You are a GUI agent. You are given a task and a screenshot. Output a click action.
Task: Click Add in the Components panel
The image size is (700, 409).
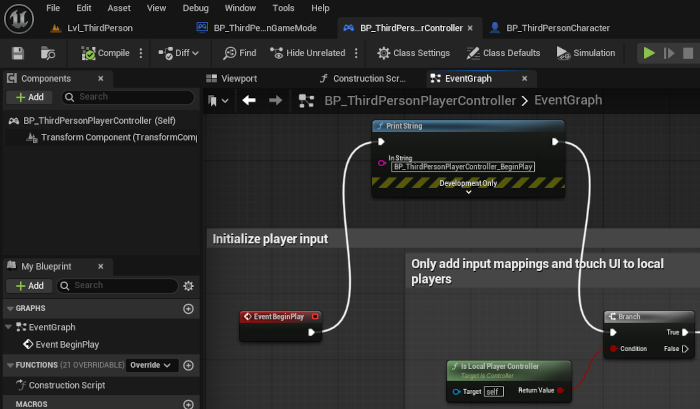pos(29,97)
